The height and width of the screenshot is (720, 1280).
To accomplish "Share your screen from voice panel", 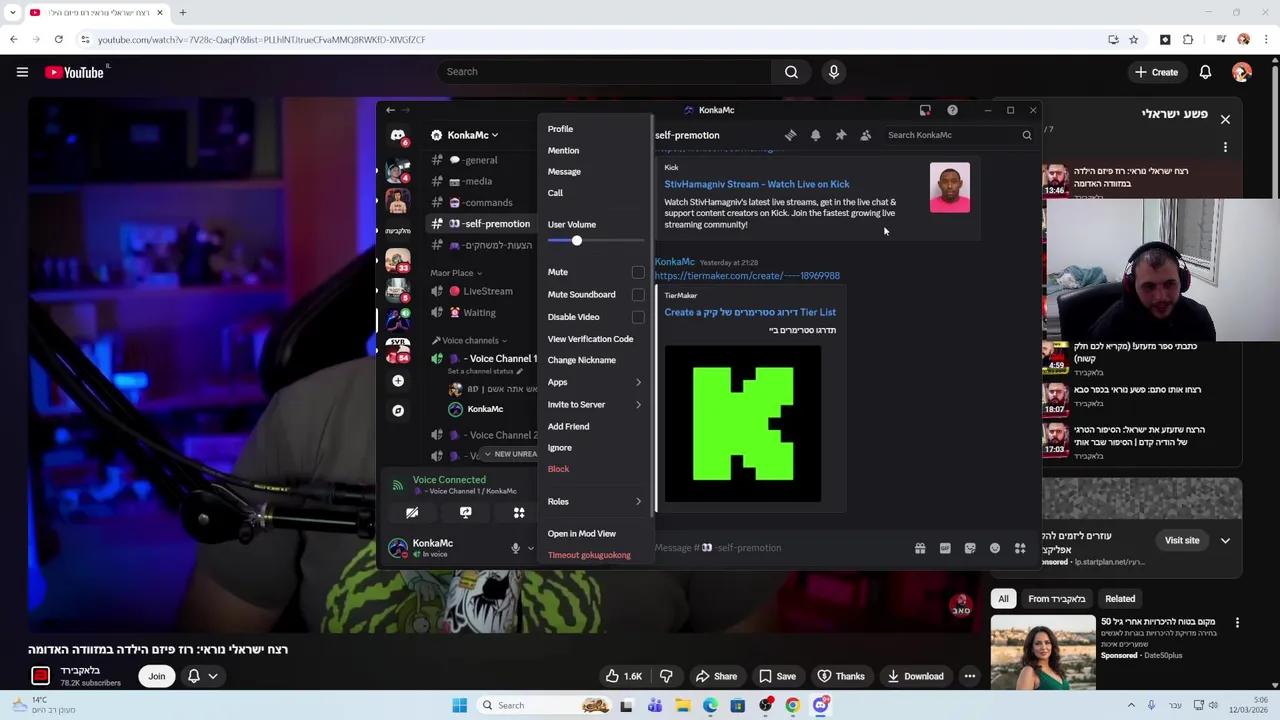I will [465, 512].
